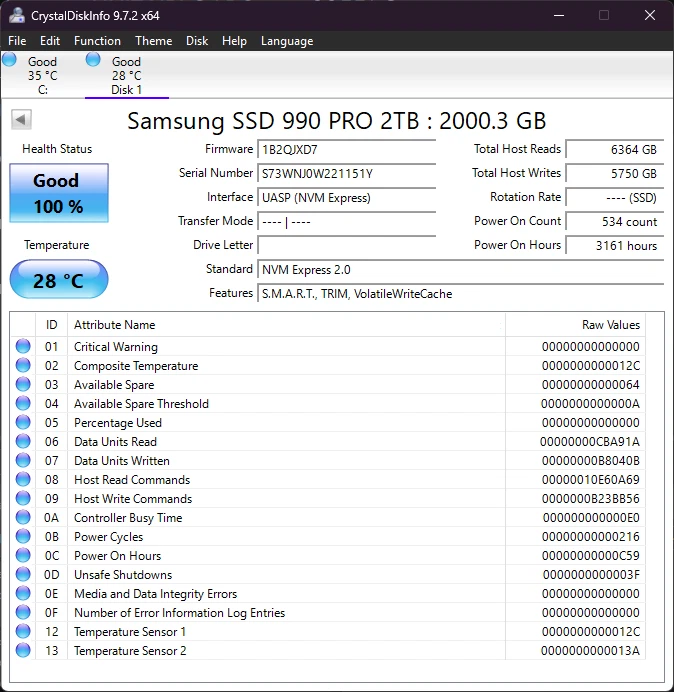Click the blue status orb for drive C:
The height and width of the screenshot is (692, 674).
9,60
